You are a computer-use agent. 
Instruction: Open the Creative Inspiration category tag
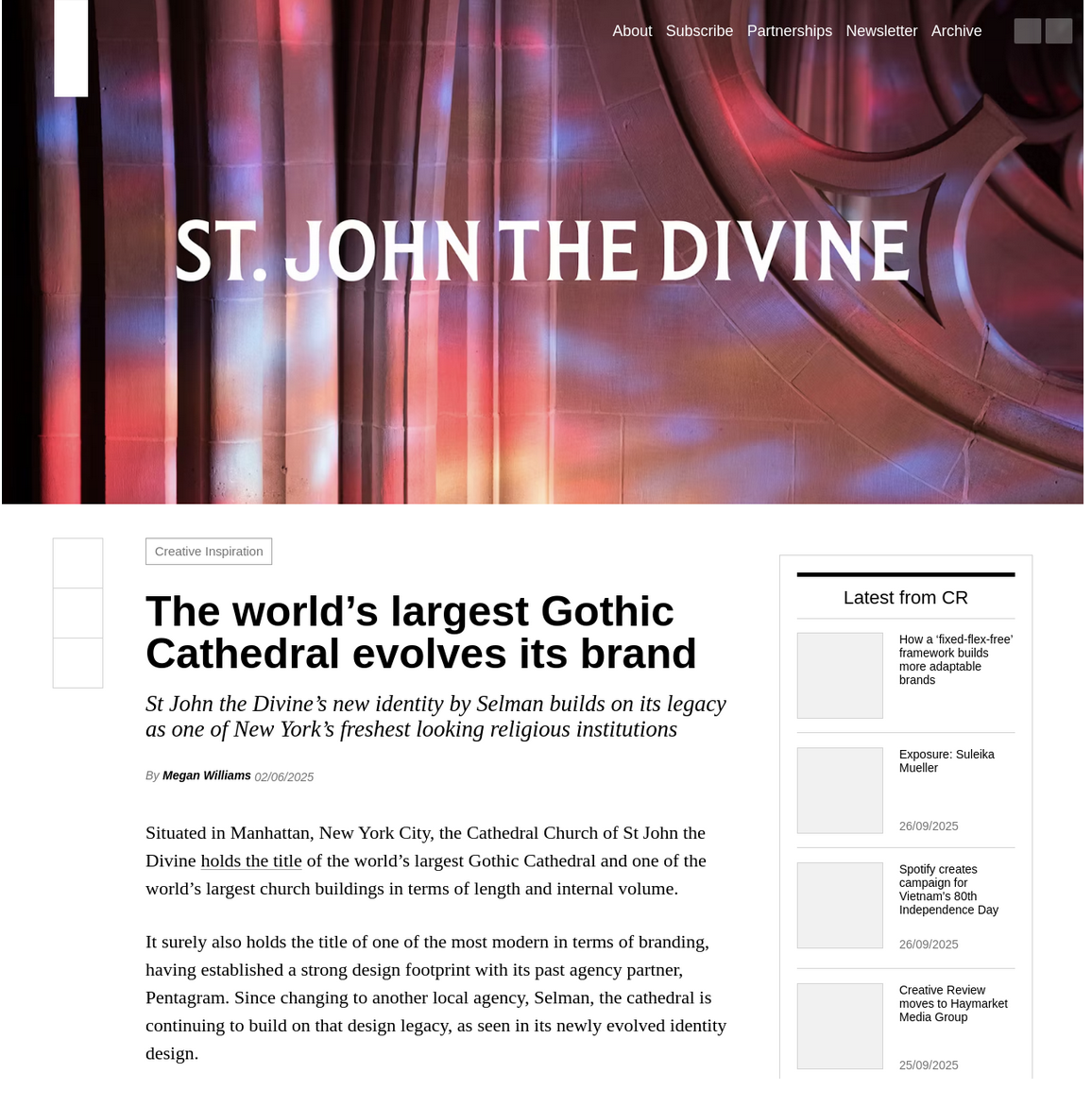pyautogui.click(x=208, y=552)
